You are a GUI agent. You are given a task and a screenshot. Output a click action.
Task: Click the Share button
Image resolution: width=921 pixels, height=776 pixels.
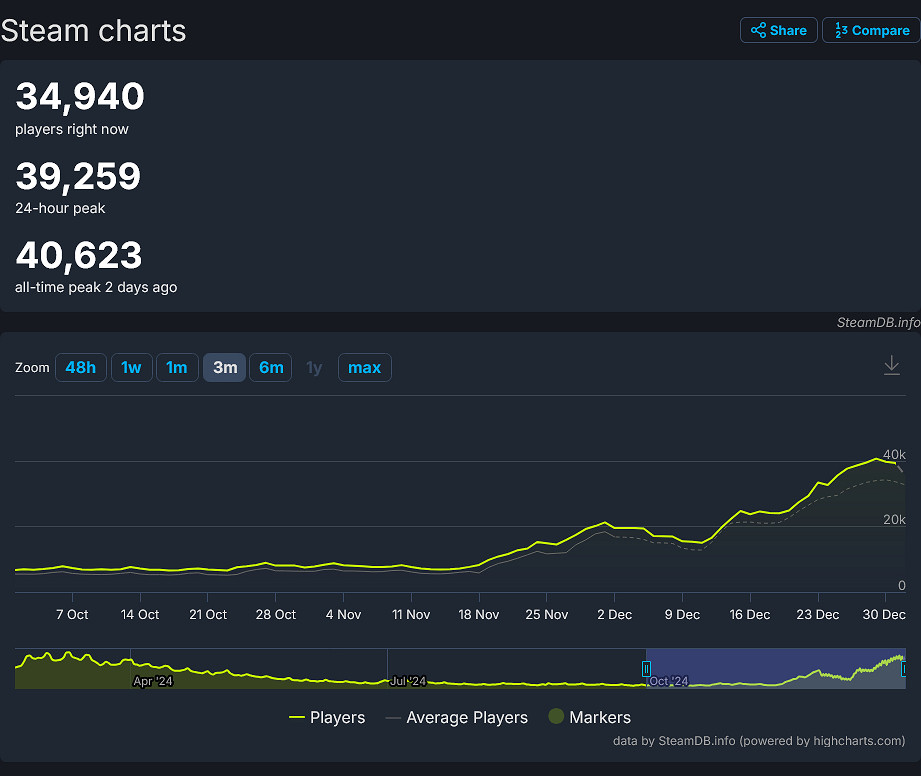click(779, 30)
